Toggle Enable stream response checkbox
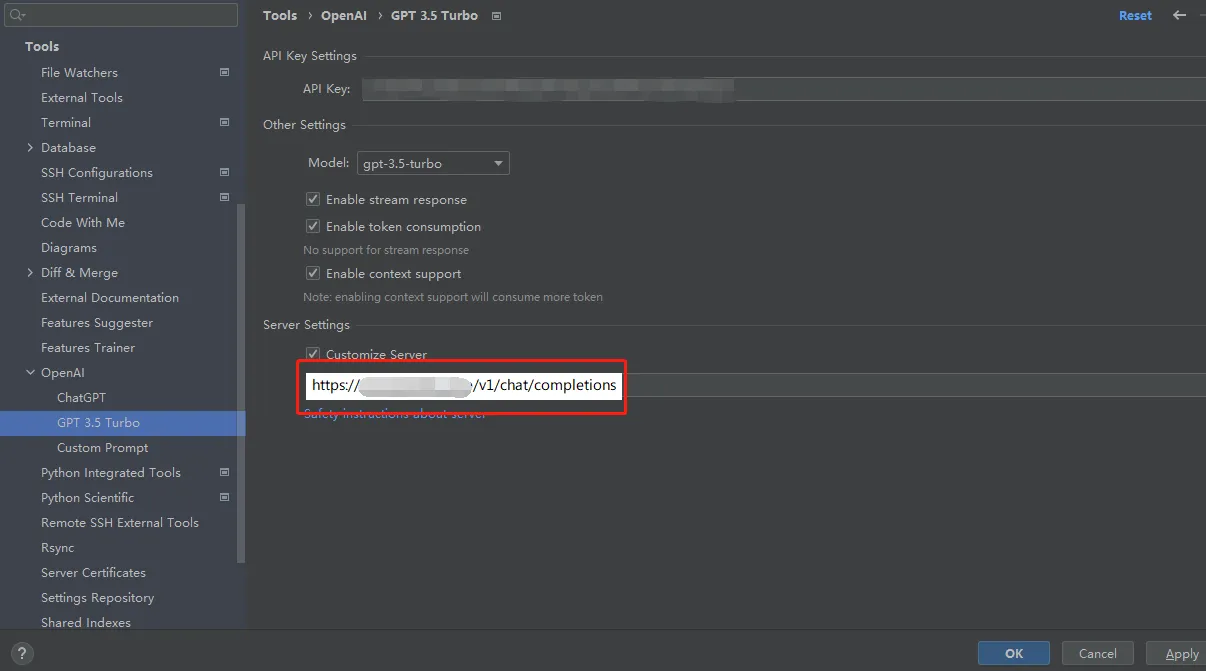The image size is (1206, 671). (313, 199)
